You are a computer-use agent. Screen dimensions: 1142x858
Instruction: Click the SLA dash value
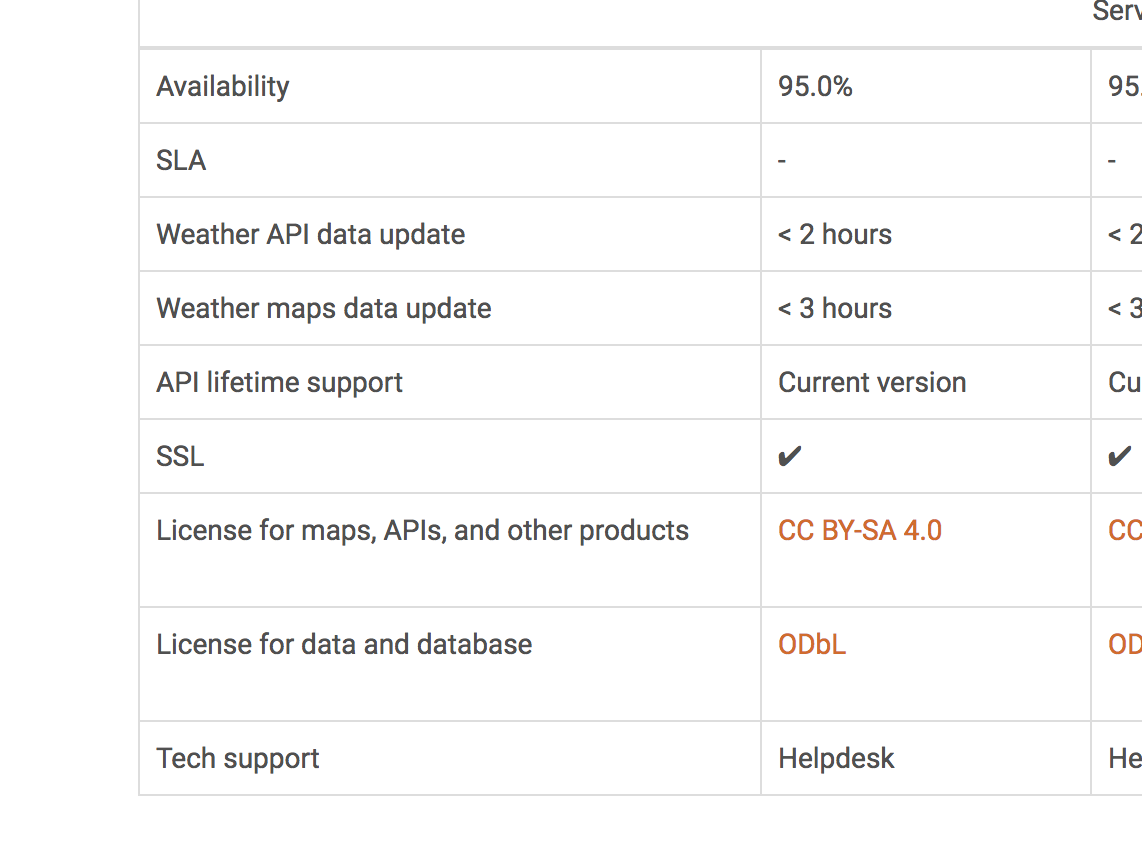(x=782, y=161)
